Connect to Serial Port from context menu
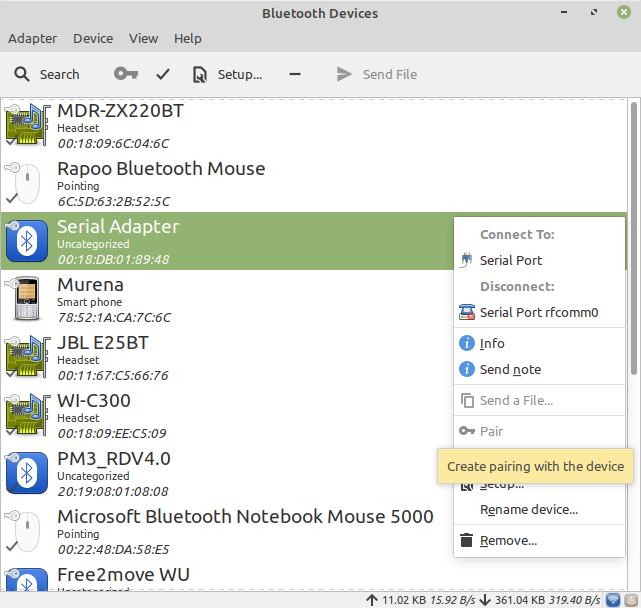 point(539,260)
